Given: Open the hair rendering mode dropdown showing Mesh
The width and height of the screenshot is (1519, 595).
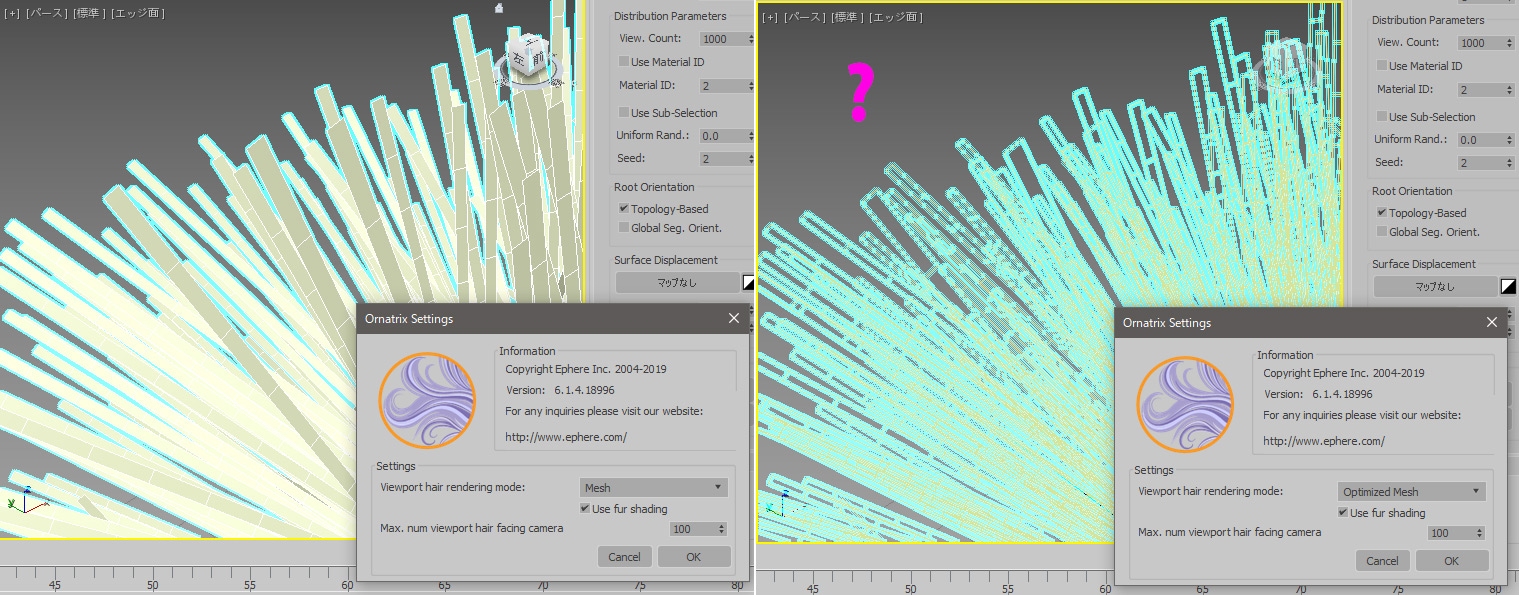Looking at the screenshot, I should (x=654, y=488).
